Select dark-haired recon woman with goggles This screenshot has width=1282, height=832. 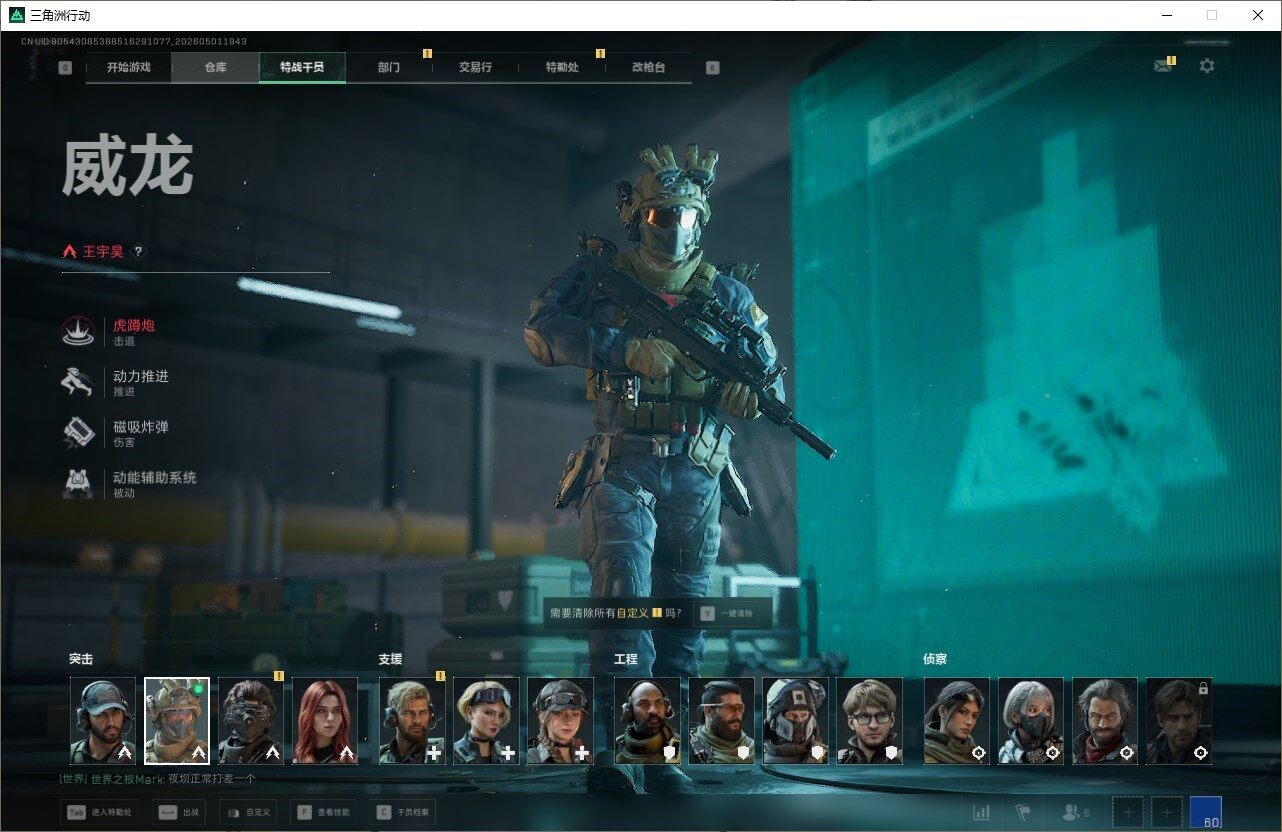(x=957, y=721)
